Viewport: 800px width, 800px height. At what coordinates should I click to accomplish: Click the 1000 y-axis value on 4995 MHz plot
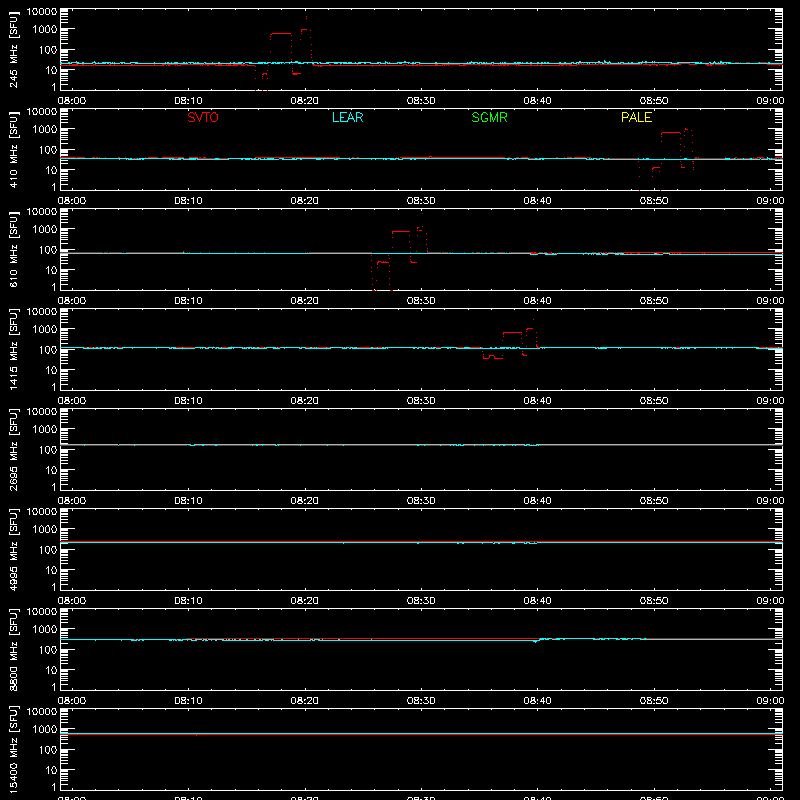[x=45, y=530]
